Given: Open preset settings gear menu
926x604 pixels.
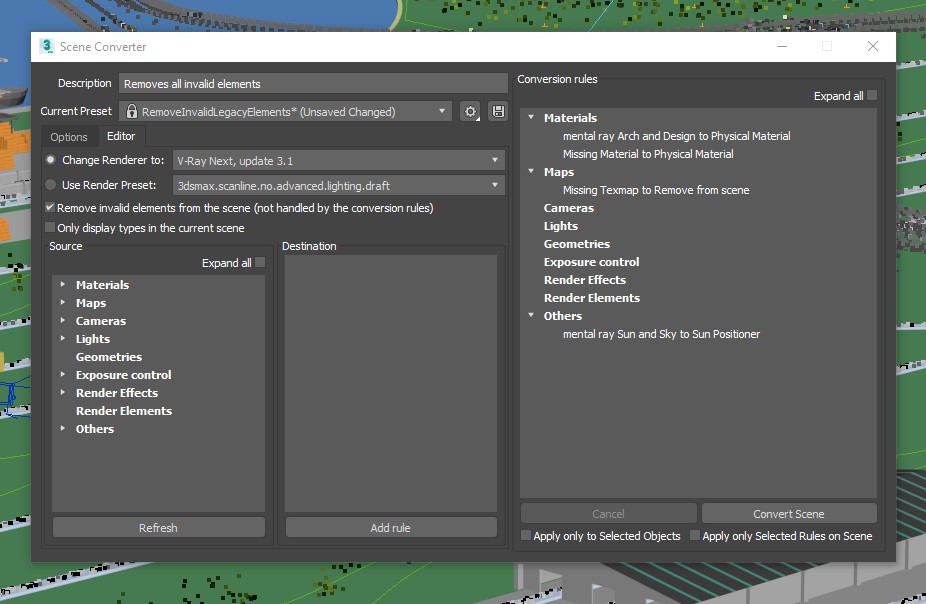Looking at the screenshot, I should click(470, 112).
